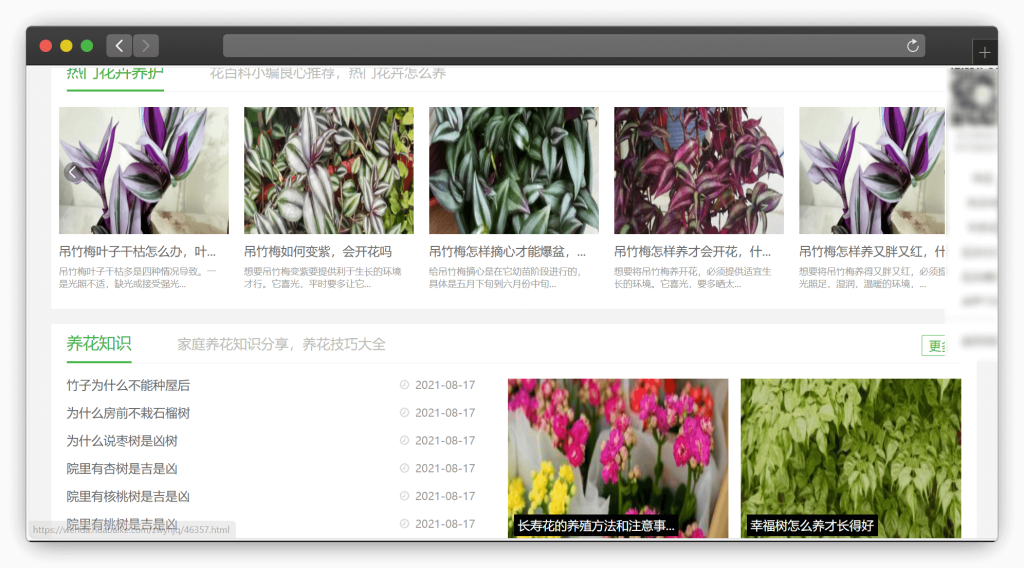Reload the page using the refresh icon
This screenshot has width=1024, height=568.
912,46
